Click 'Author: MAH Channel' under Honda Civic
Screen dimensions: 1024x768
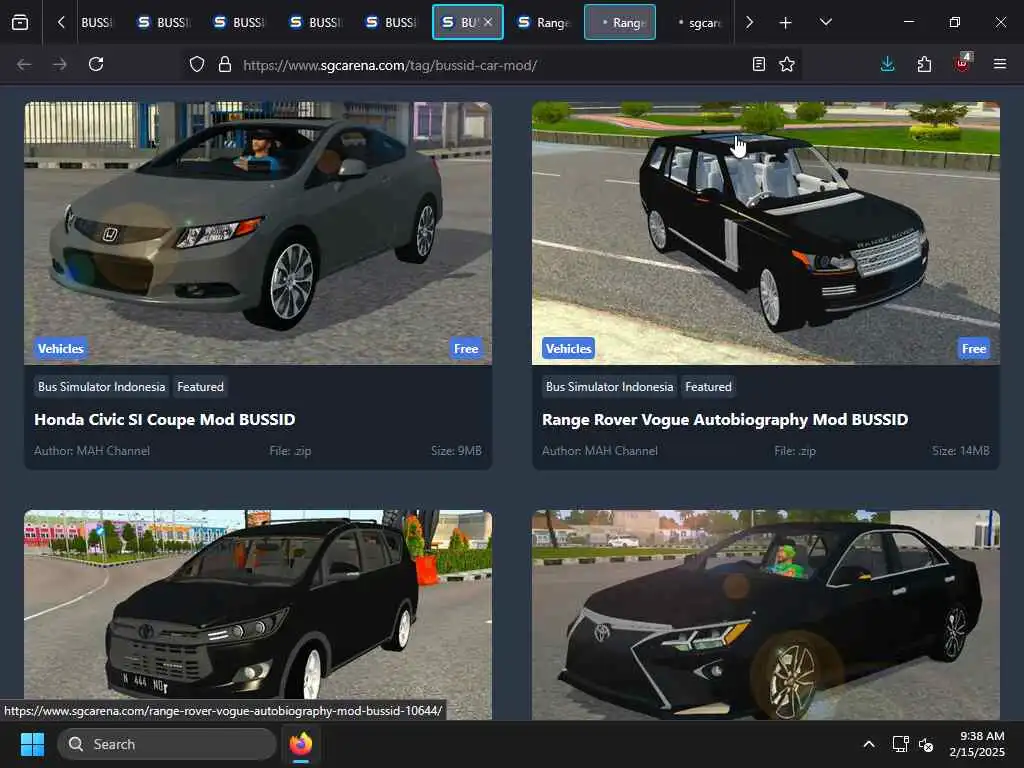pyautogui.click(x=92, y=451)
